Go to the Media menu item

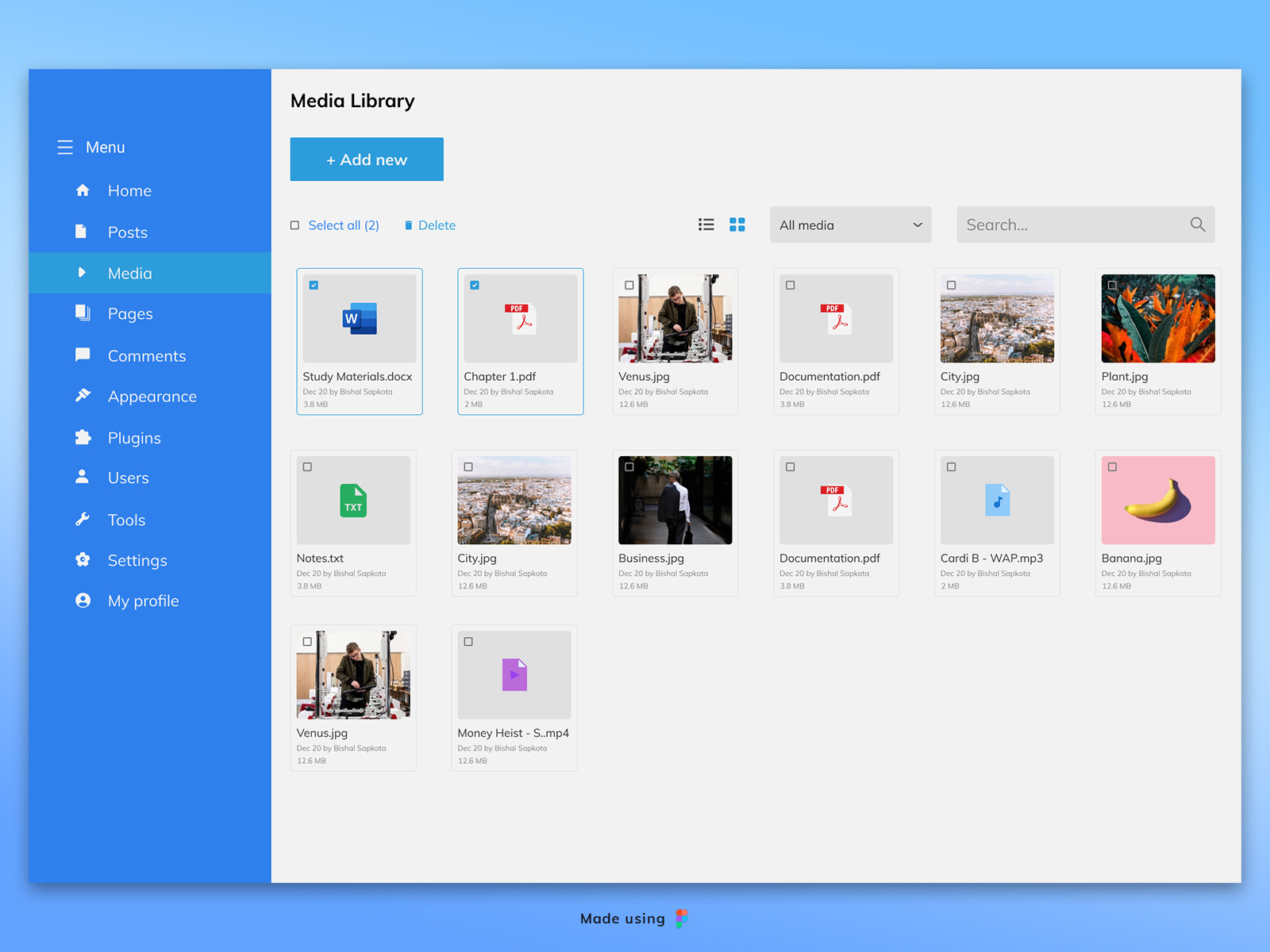(129, 273)
